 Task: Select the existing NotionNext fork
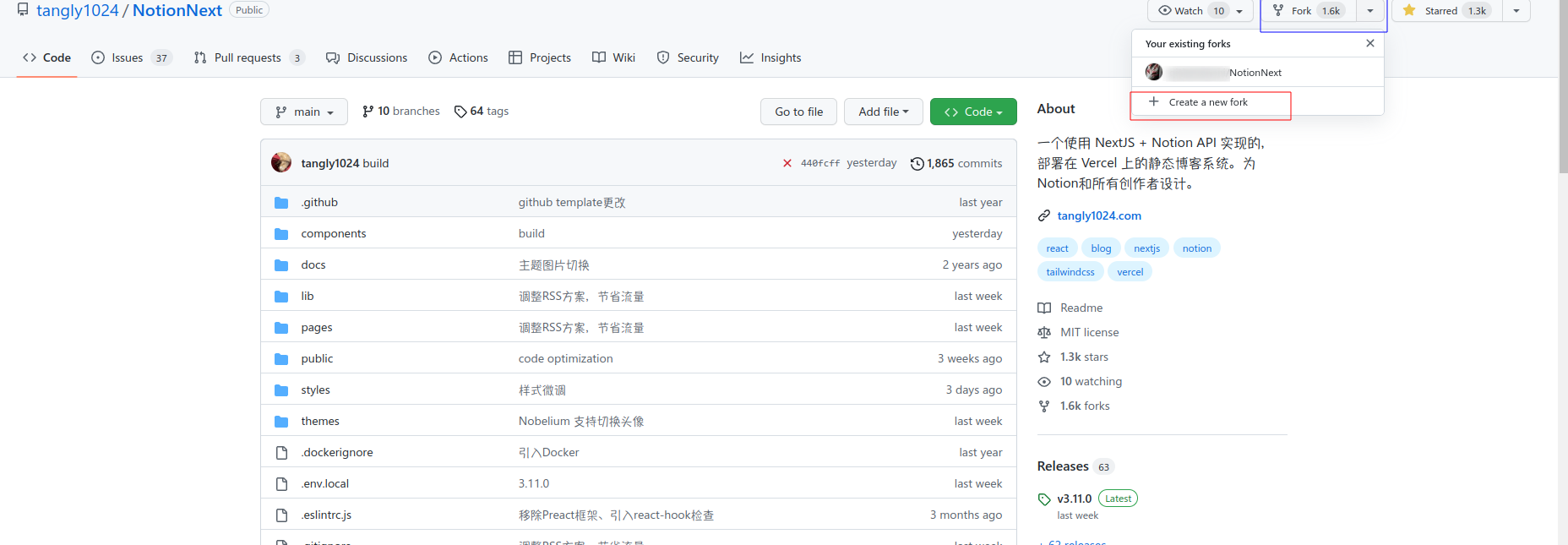click(1257, 72)
